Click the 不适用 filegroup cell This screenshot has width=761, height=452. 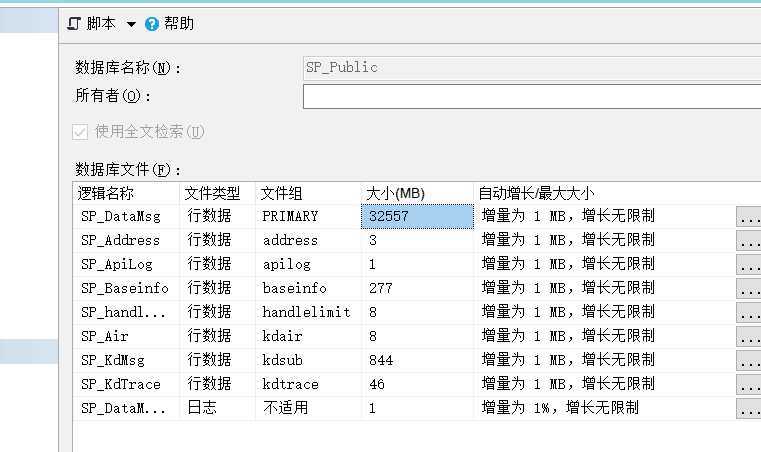pyautogui.click(x=309, y=408)
